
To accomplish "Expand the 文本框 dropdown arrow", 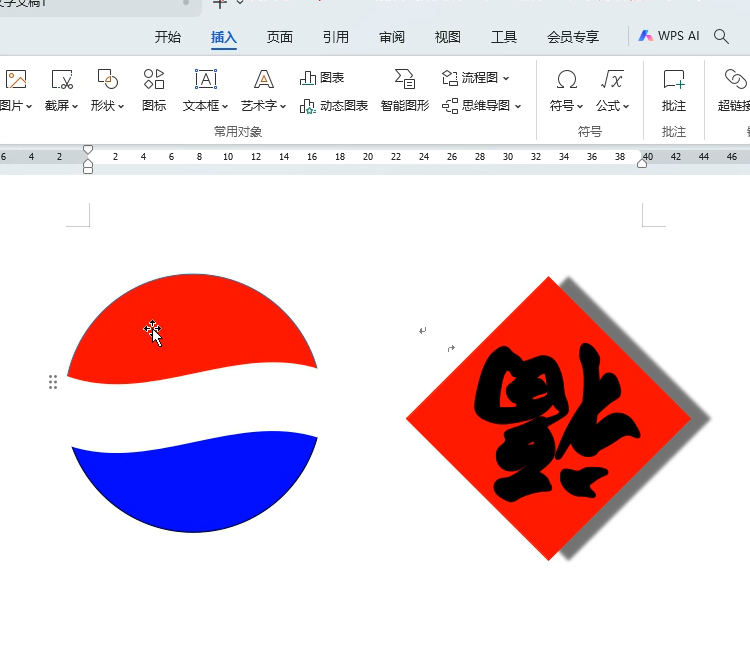I will 225,106.
